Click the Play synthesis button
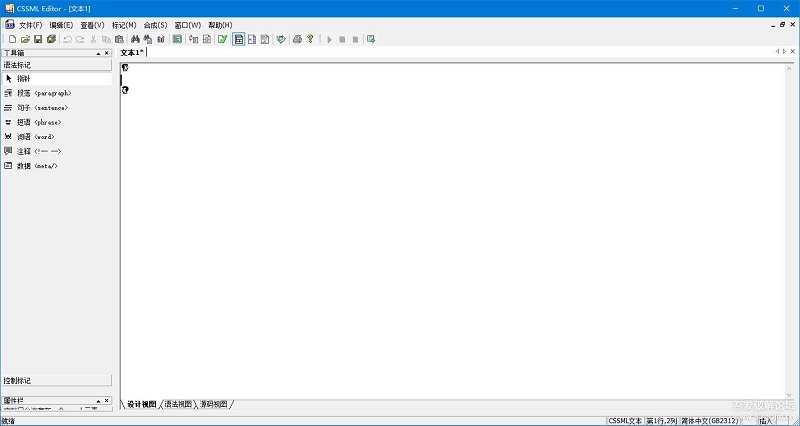Screen dimensions: 800x426 [x=329, y=39]
